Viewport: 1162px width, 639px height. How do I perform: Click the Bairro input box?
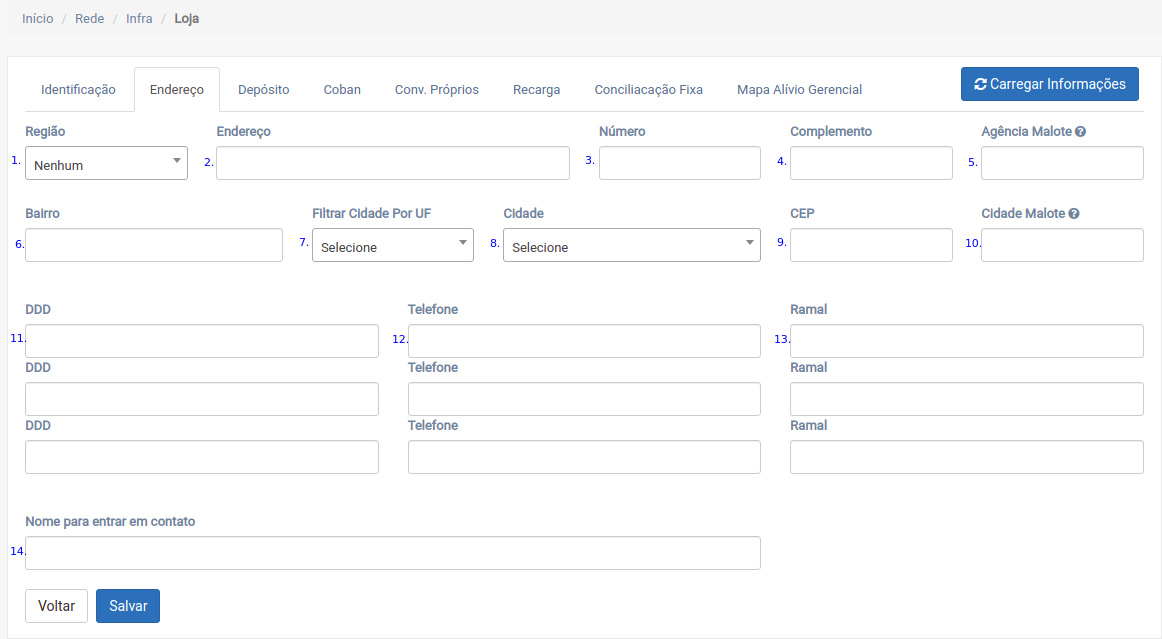[x=154, y=245]
